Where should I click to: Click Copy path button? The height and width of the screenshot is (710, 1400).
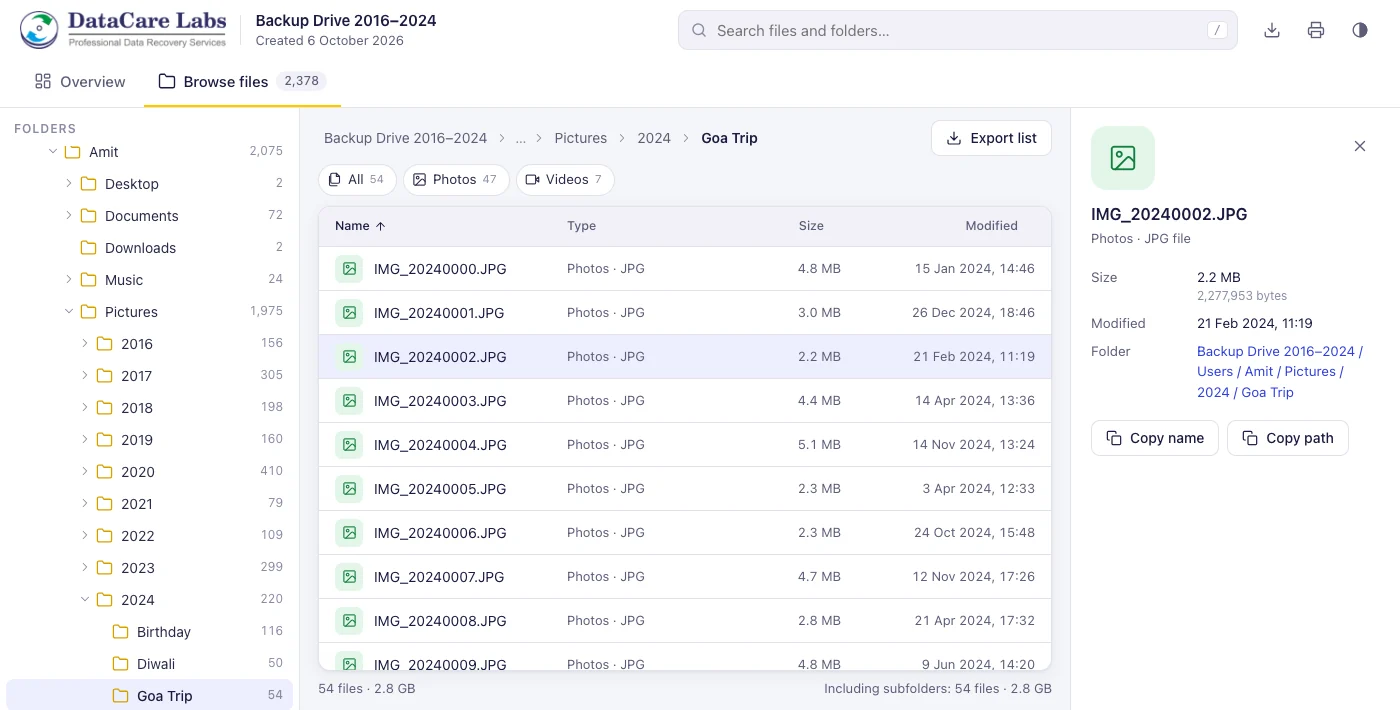pyautogui.click(x=1288, y=438)
